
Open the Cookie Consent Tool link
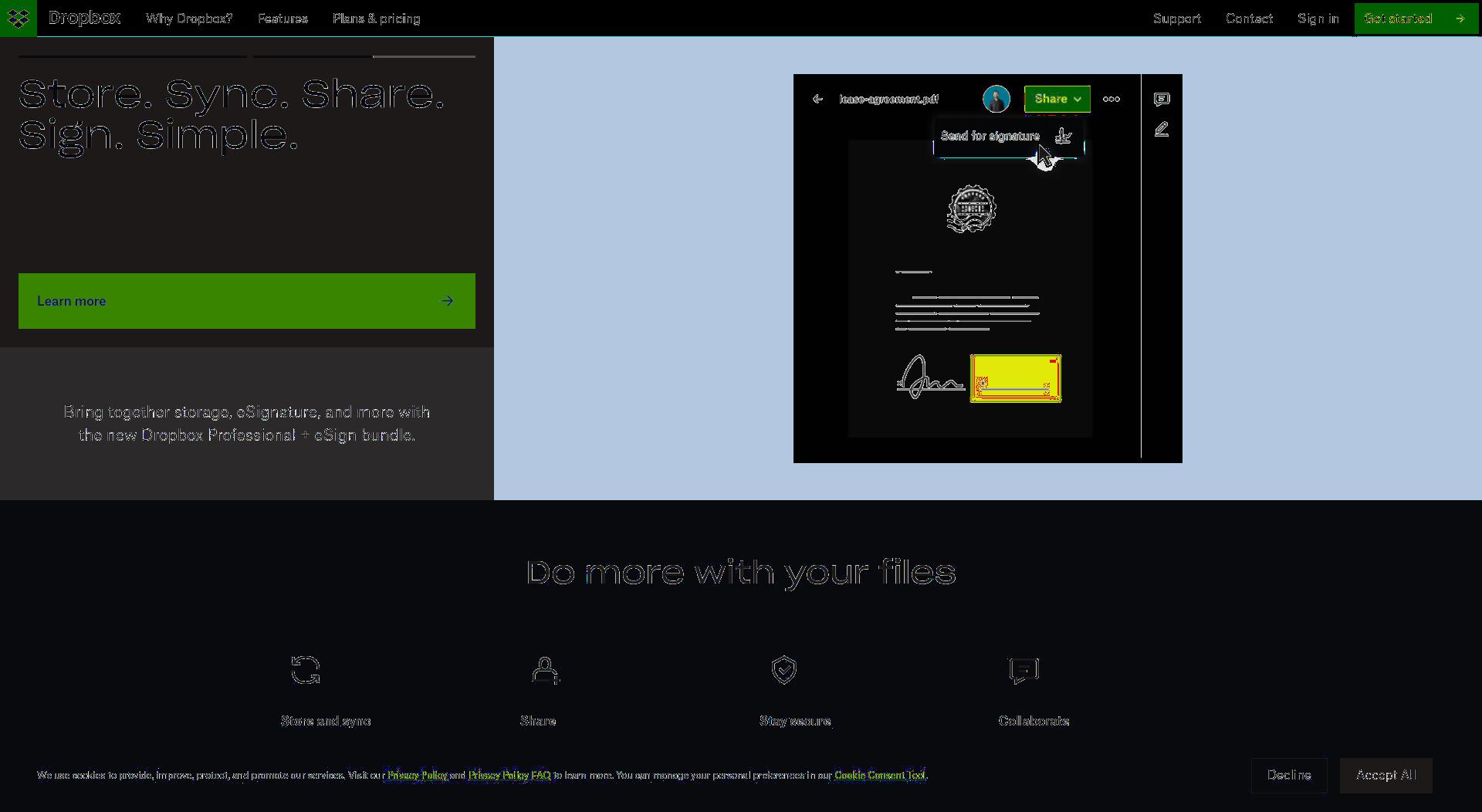880,775
